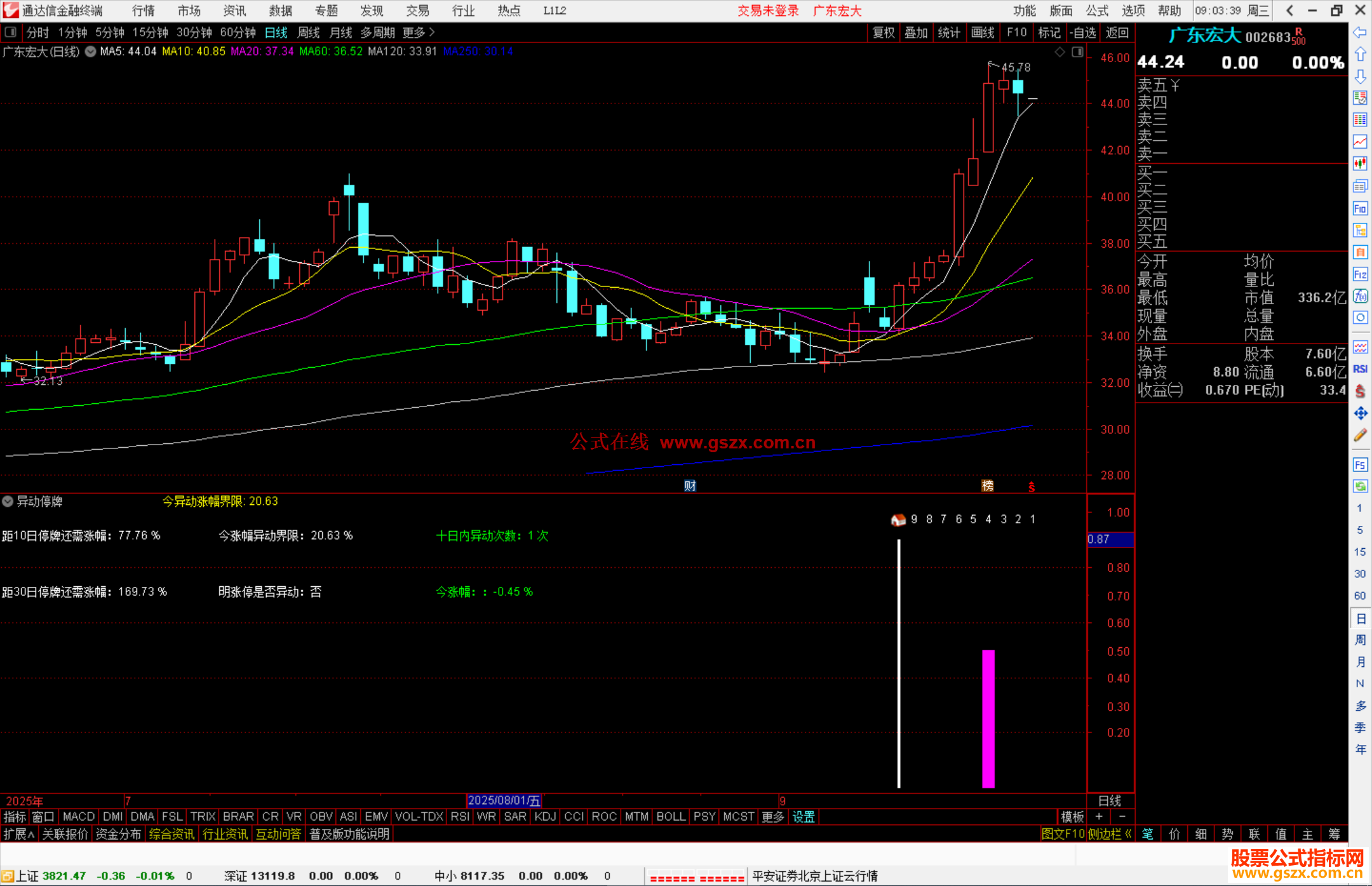Click the 2025/08/01/五 date marker
The width and height of the screenshot is (1372, 886).
point(504,800)
